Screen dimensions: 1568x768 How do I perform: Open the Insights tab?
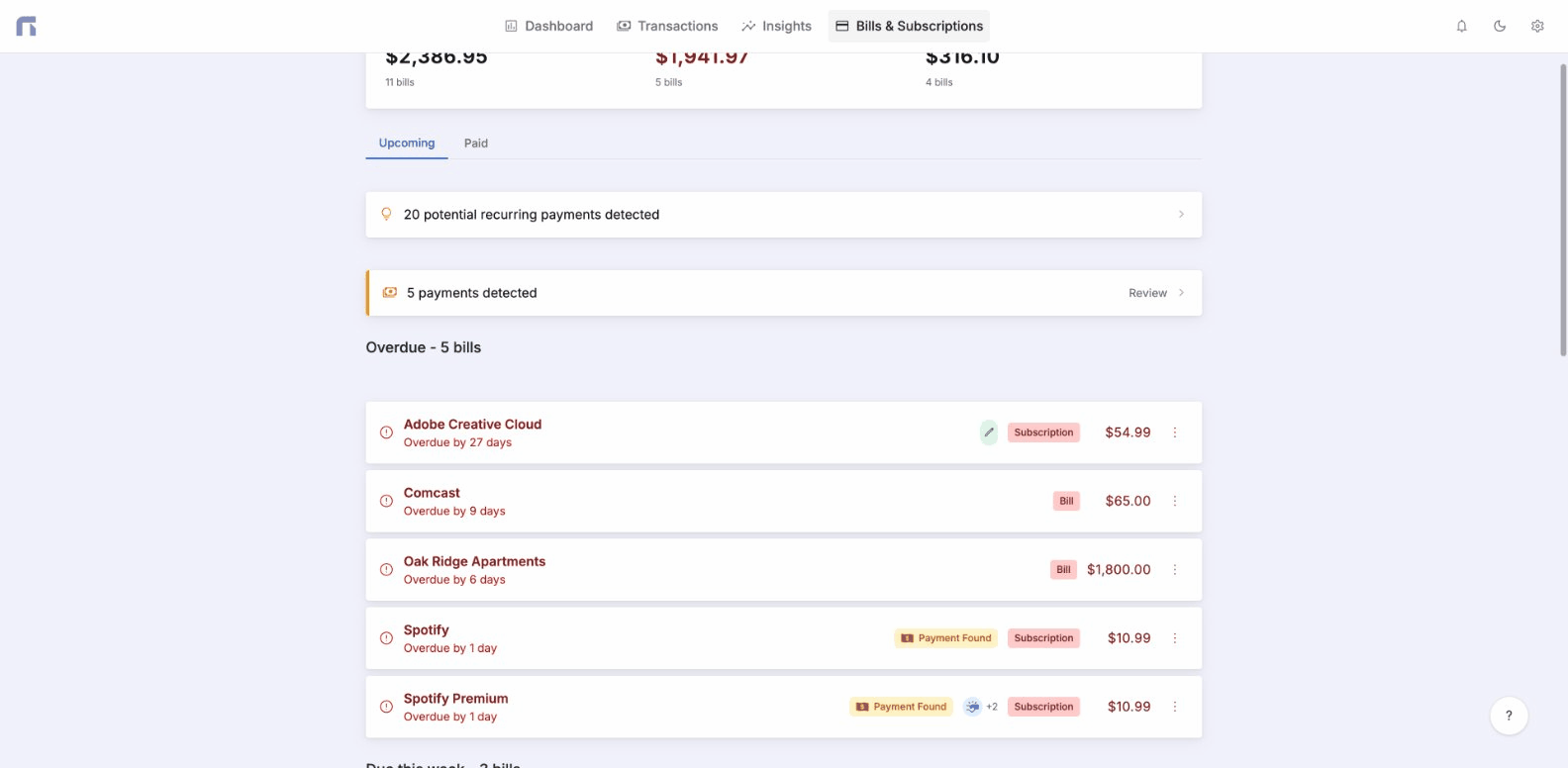[776, 26]
